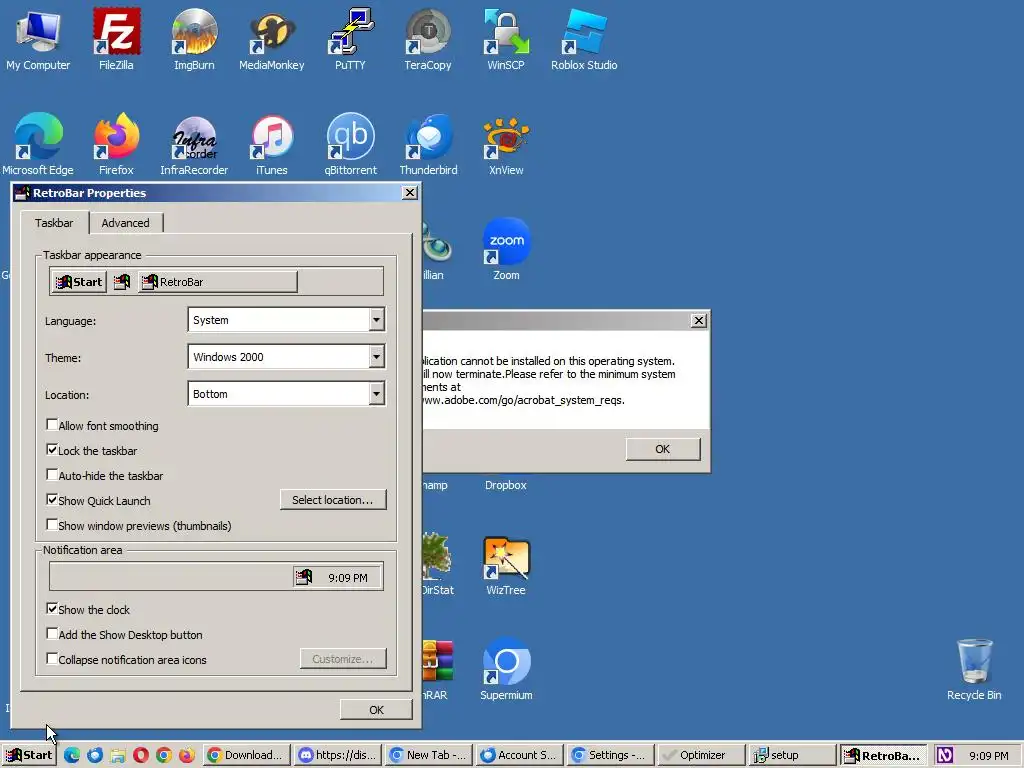Launch Supermium from the desktop
The image size is (1024, 768).
pos(506,669)
